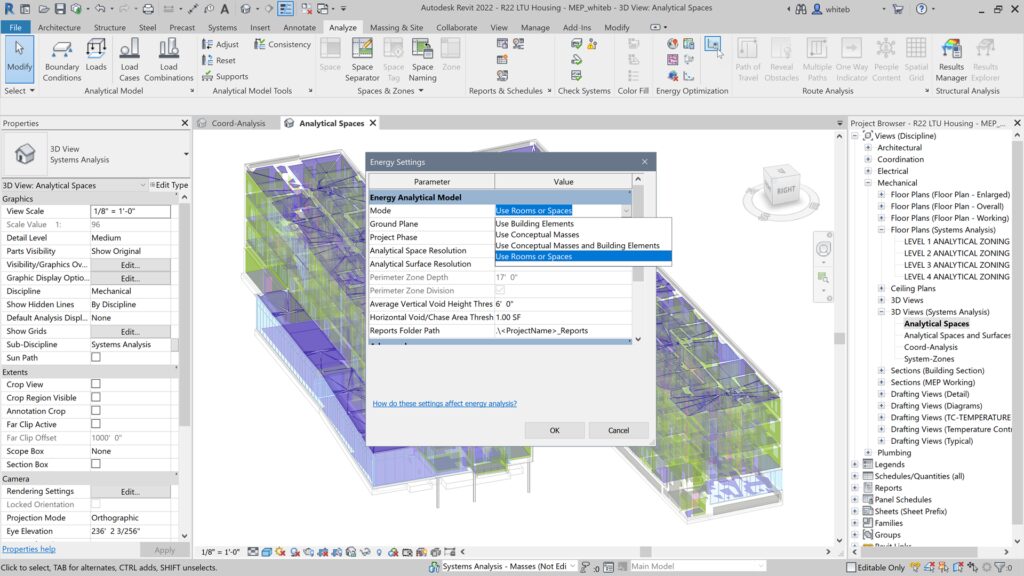Toggle Crop Region Visible checkbox

tap(96, 397)
